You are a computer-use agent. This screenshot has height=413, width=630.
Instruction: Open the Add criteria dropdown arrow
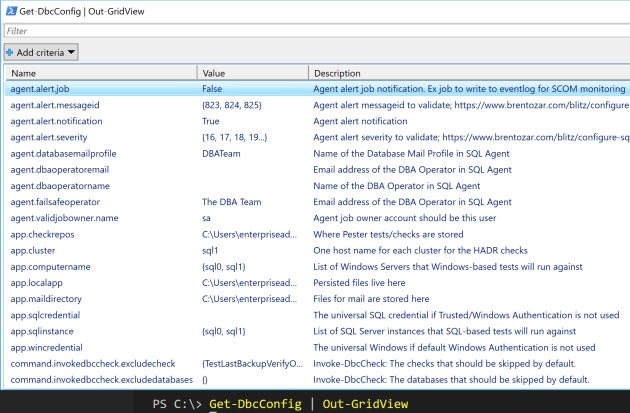click(x=72, y=51)
